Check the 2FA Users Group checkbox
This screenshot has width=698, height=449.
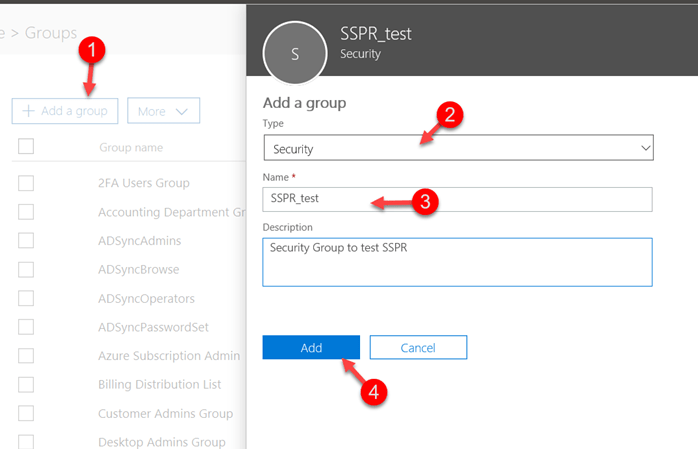pos(26,183)
